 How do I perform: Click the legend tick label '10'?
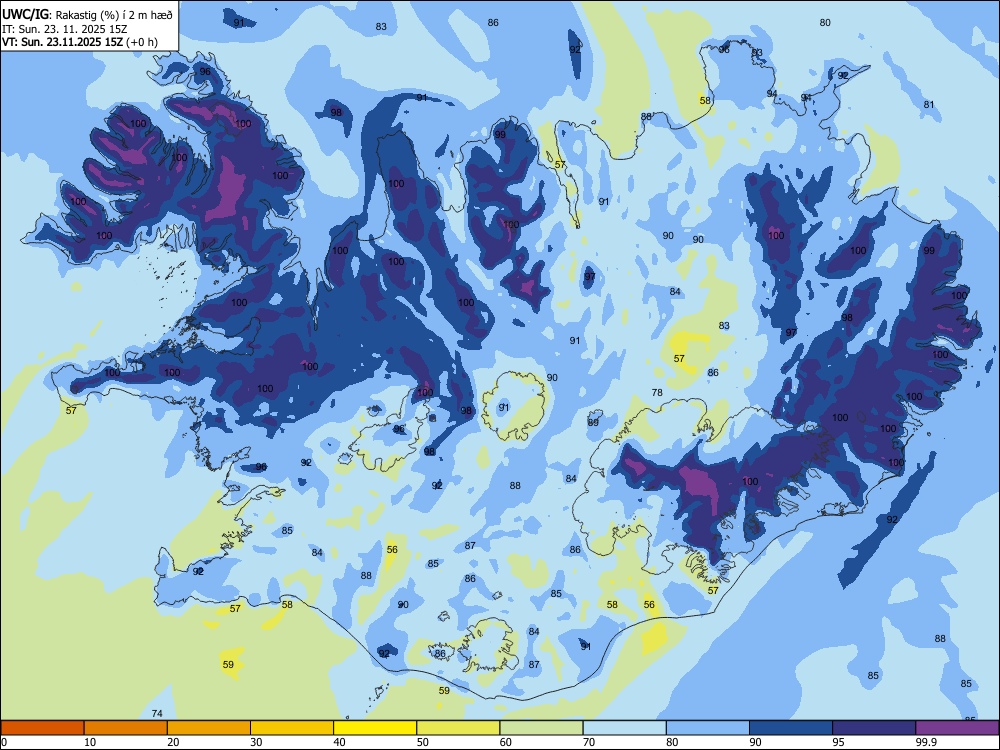[90, 742]
